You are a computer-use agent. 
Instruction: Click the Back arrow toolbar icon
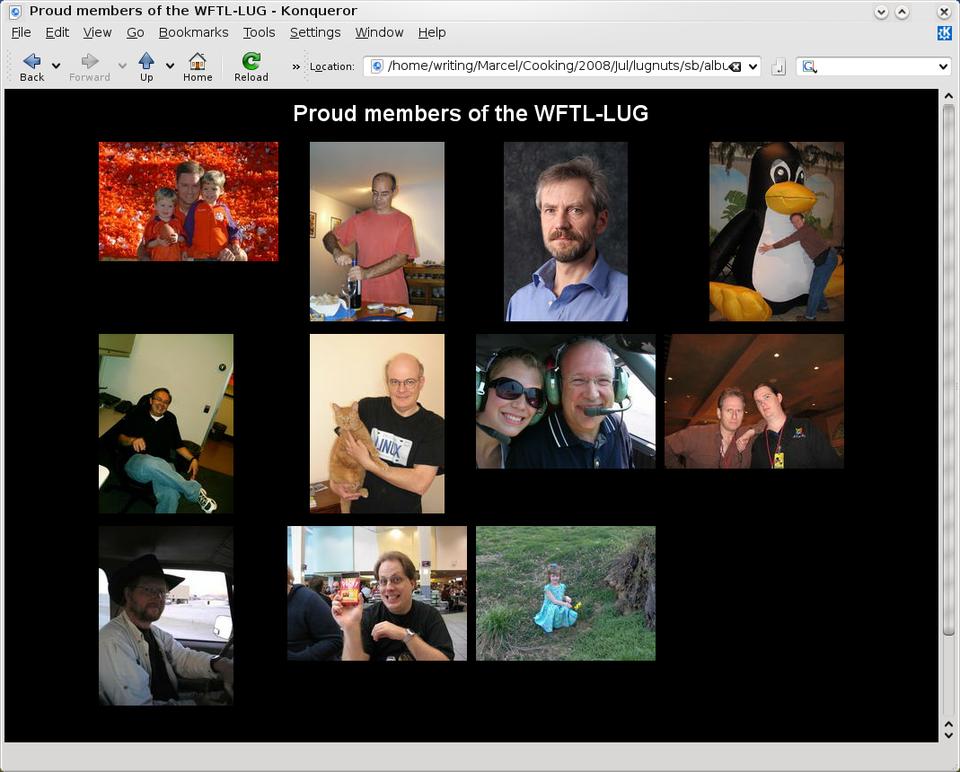(32, 62)
